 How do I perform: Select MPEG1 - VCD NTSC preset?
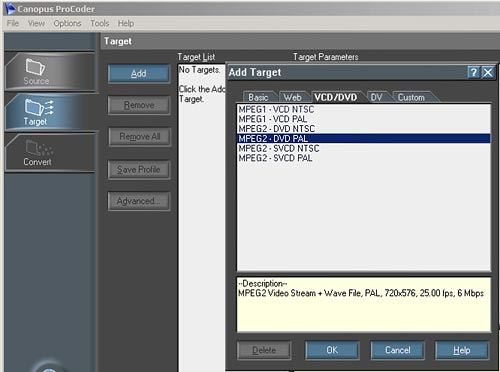tap(363, 109)
